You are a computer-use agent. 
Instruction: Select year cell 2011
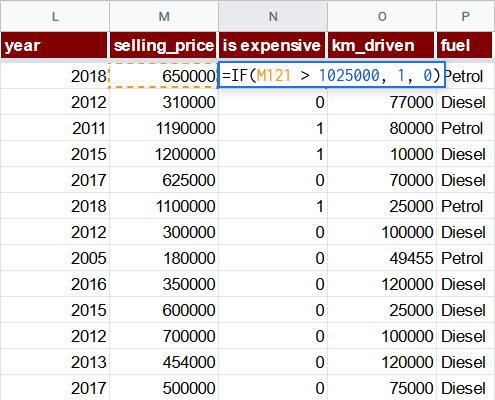point(55,128)
